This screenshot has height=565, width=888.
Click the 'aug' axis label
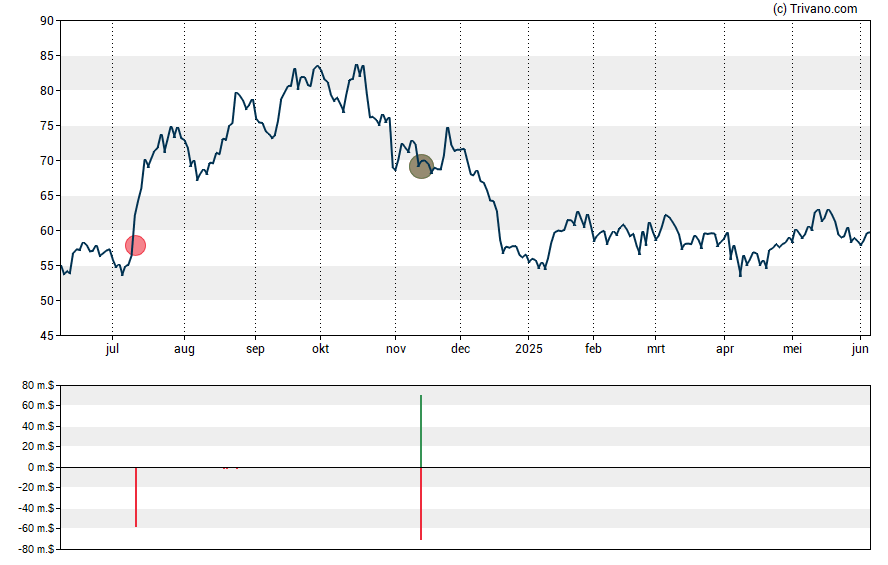pos(184,349)
